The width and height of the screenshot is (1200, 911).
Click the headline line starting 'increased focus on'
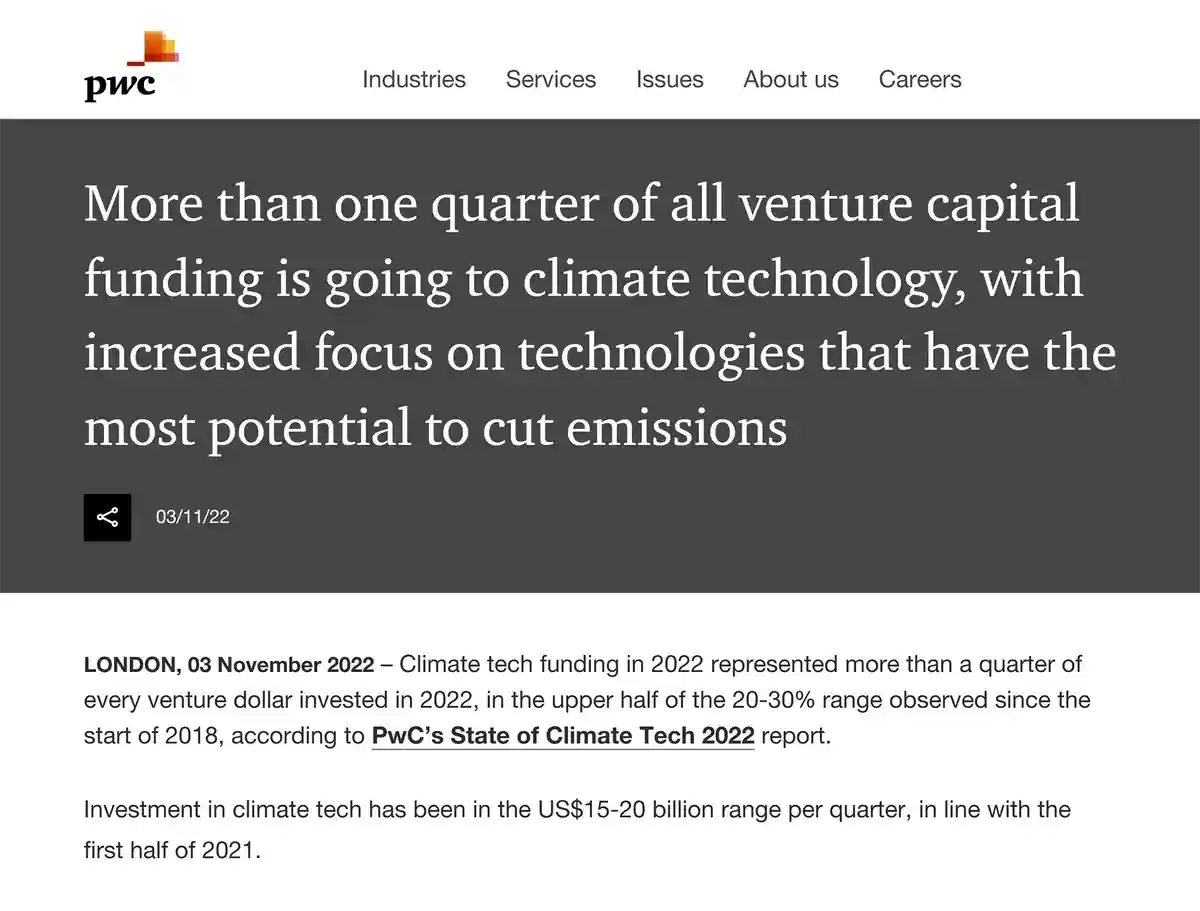(x=599, y=353)
